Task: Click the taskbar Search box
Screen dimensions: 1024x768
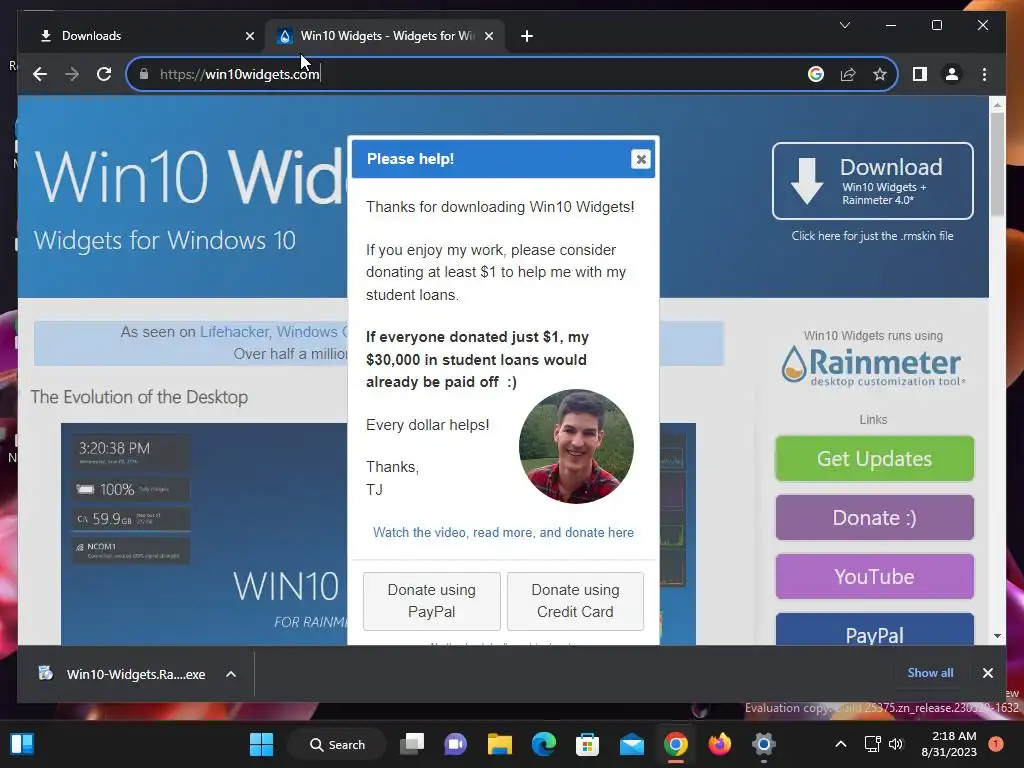Action: coord(337,744)
